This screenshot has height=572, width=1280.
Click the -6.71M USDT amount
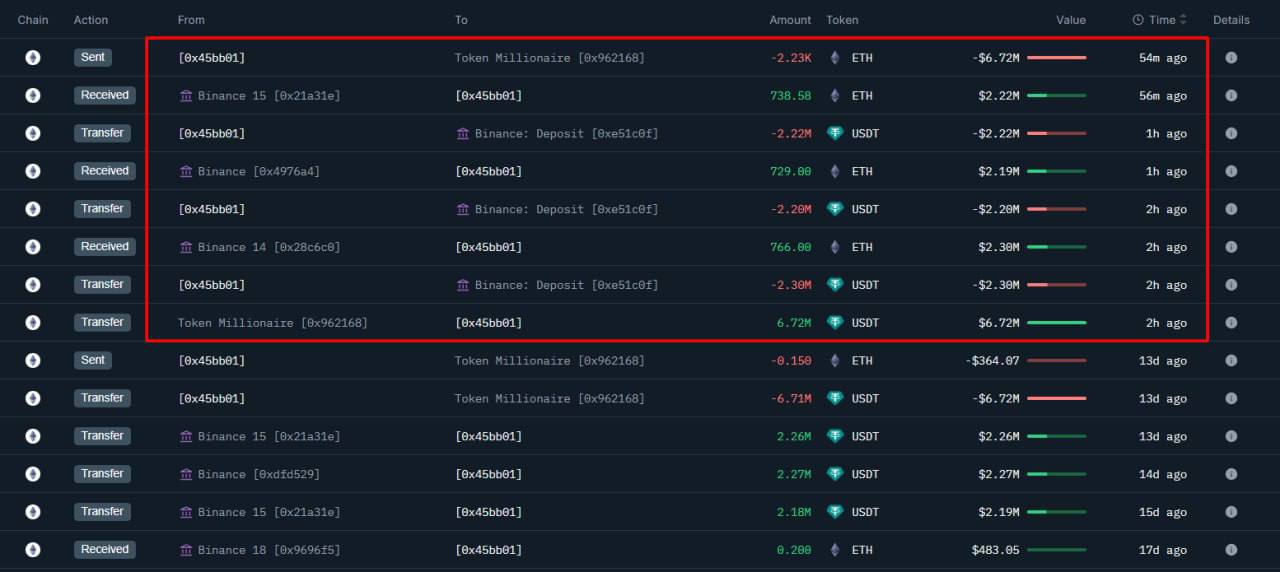[791, 398]
